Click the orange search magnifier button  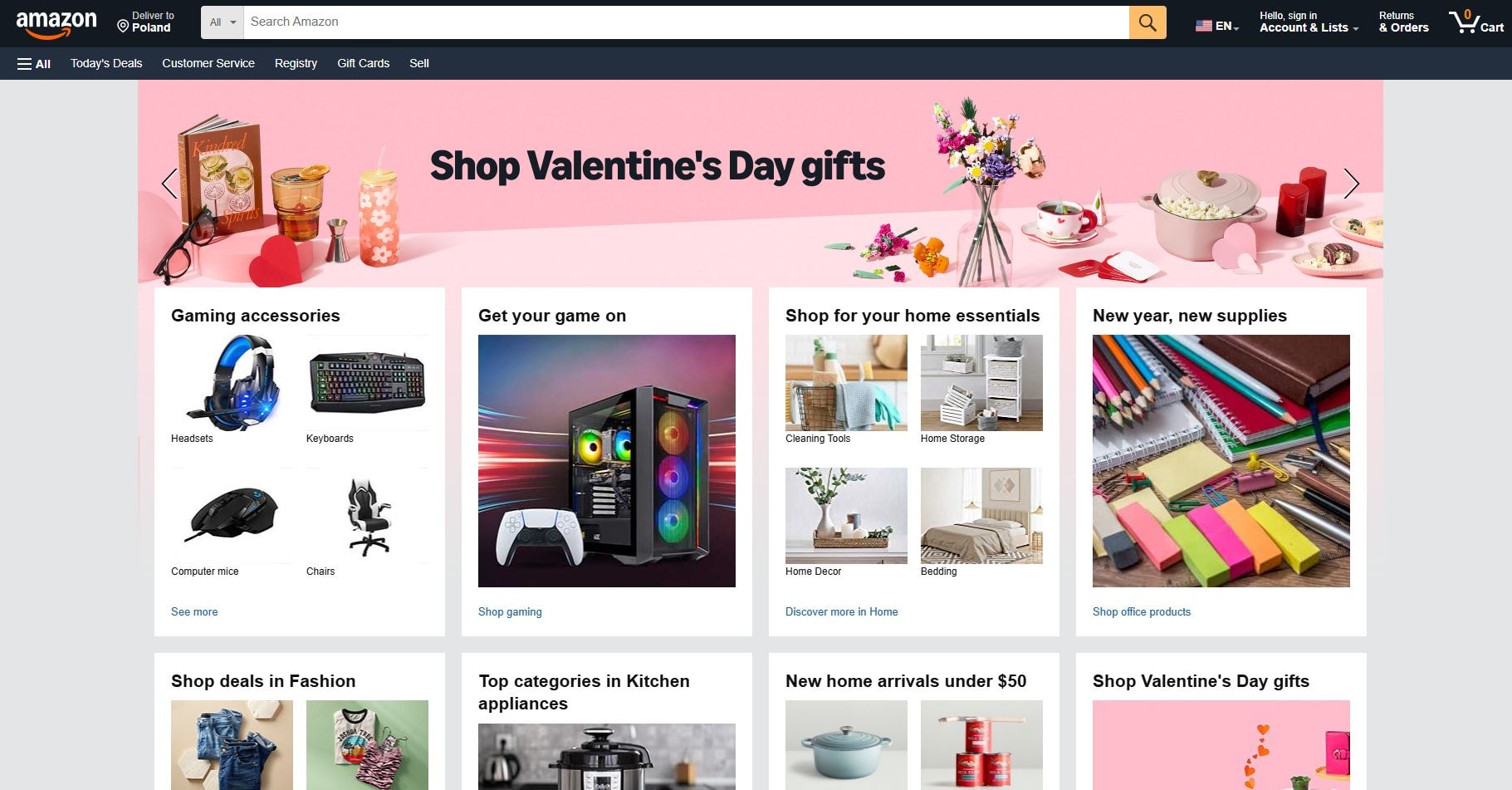click(x=1147, y=22)
